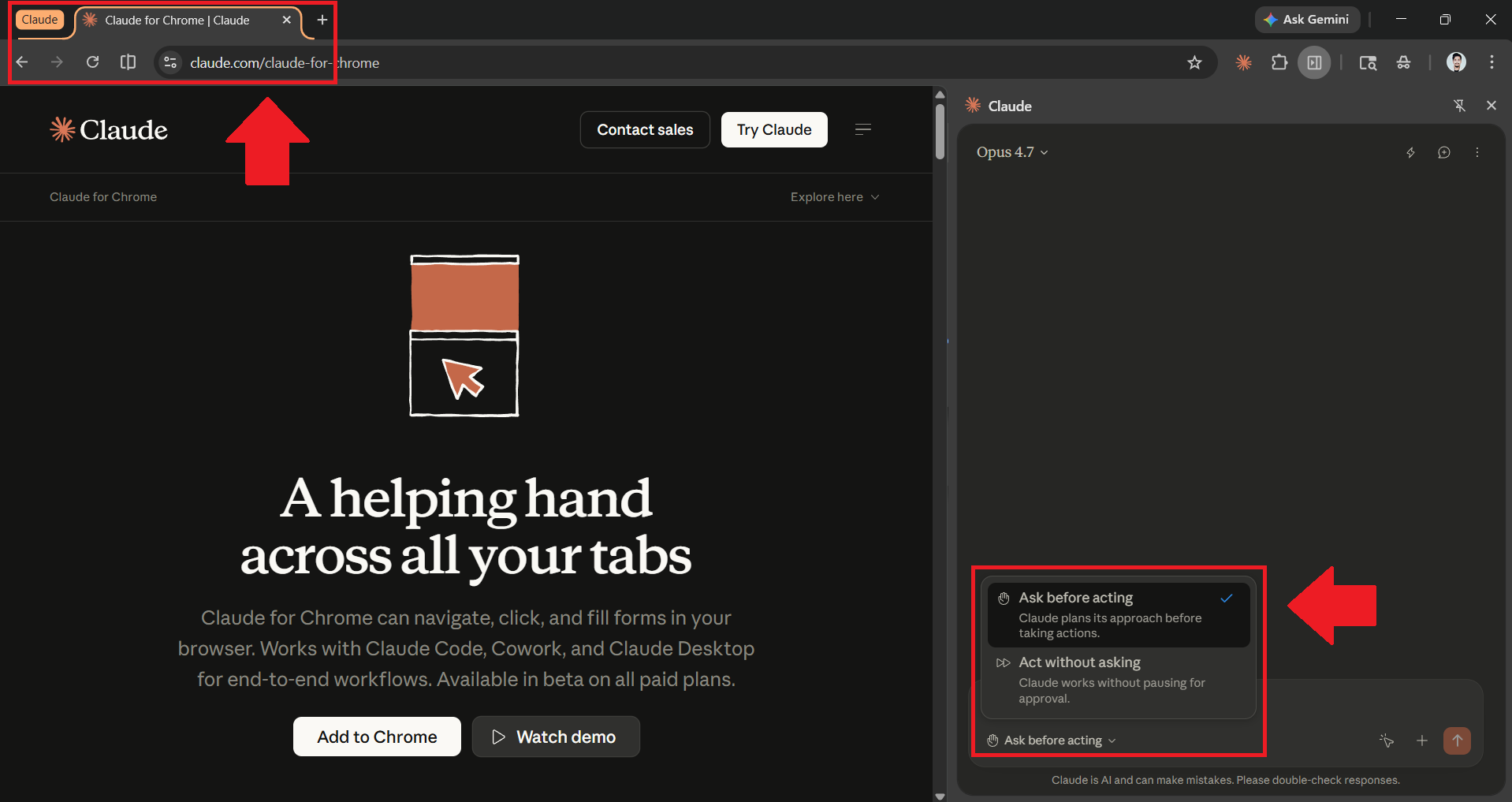Click the Try Claude button
The height and width of the screenshot is (802, 1512).
pos(774,130)
